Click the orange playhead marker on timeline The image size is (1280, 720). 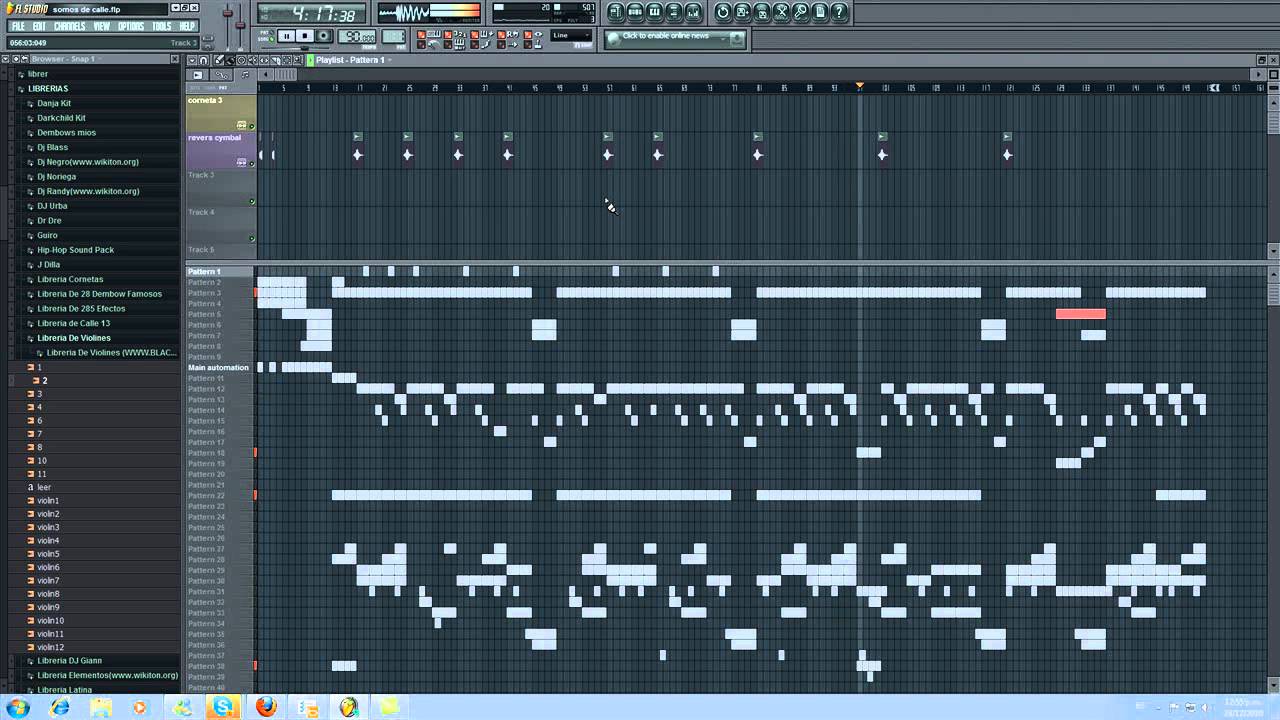coord(859,87)
